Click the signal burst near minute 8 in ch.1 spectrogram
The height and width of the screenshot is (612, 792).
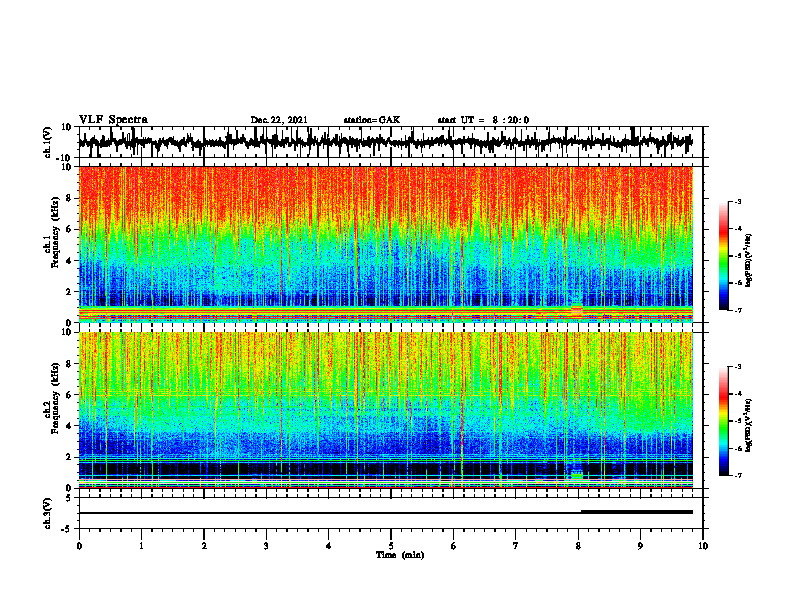point(576,309)
